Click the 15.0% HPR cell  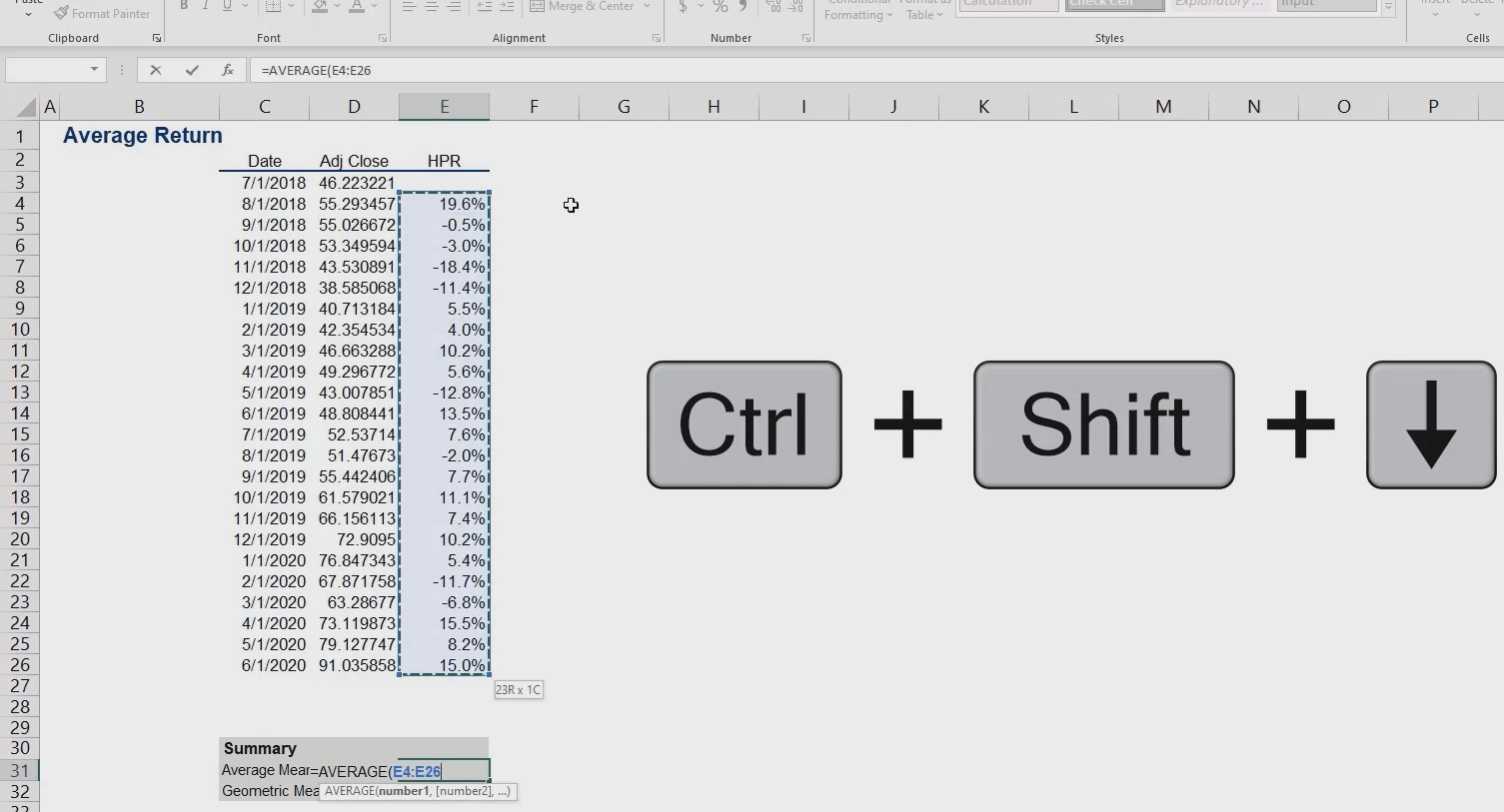[444, 665]
